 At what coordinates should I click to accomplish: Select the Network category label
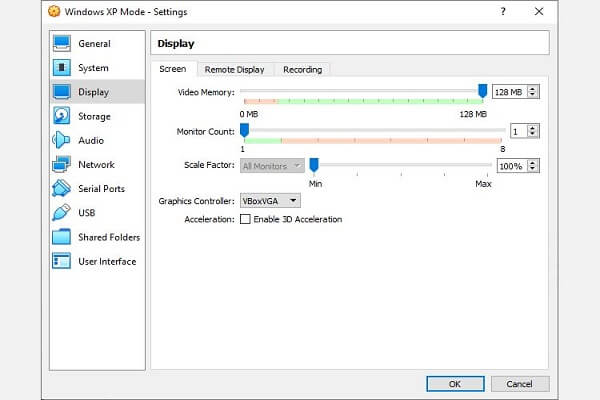(96, 165)
